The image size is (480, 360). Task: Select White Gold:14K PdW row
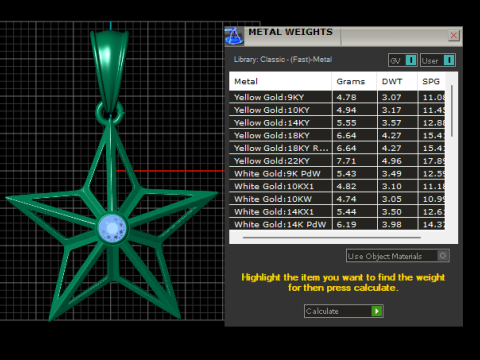point(337,224)
